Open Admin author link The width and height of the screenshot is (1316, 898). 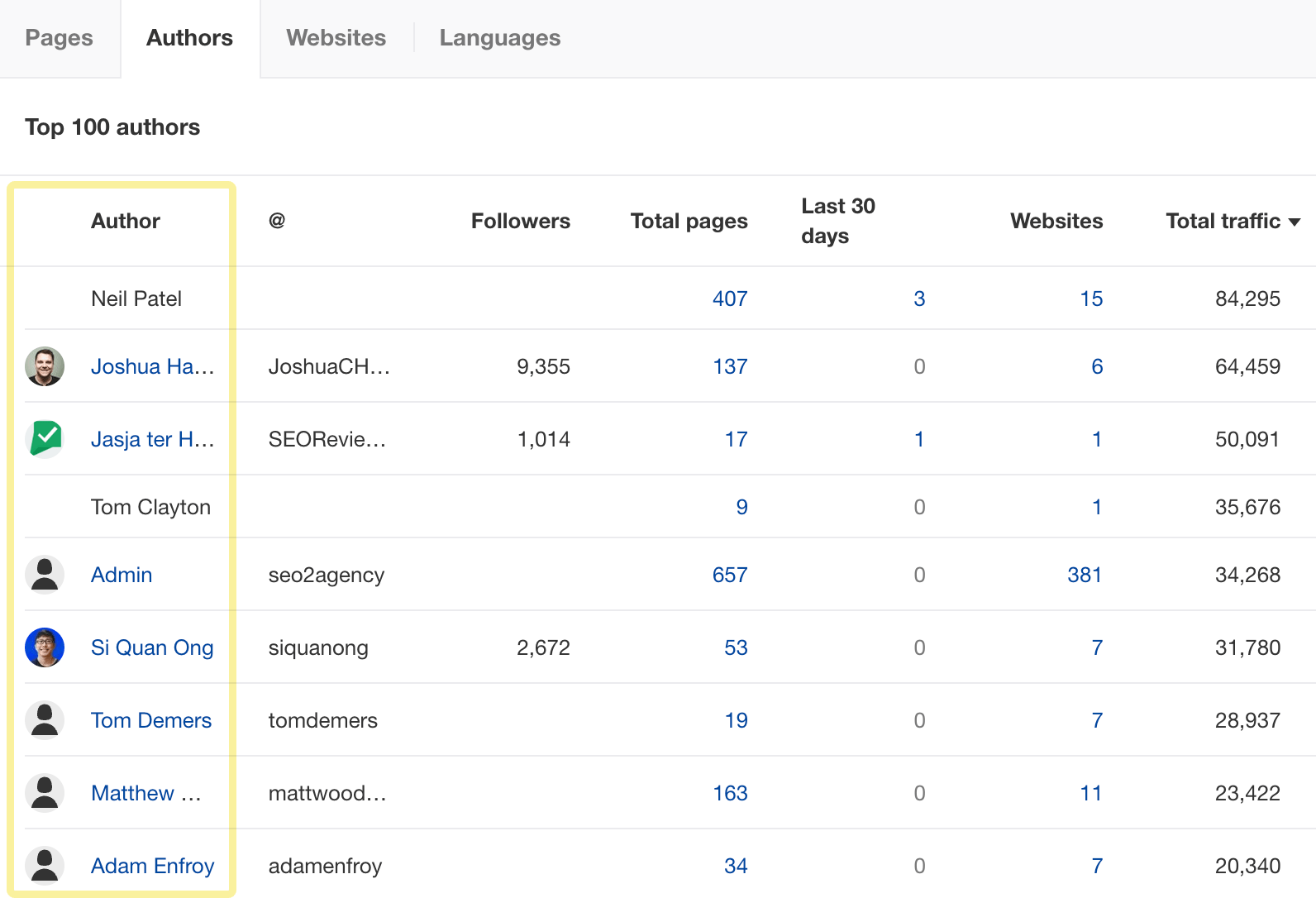tap(122, 575)
